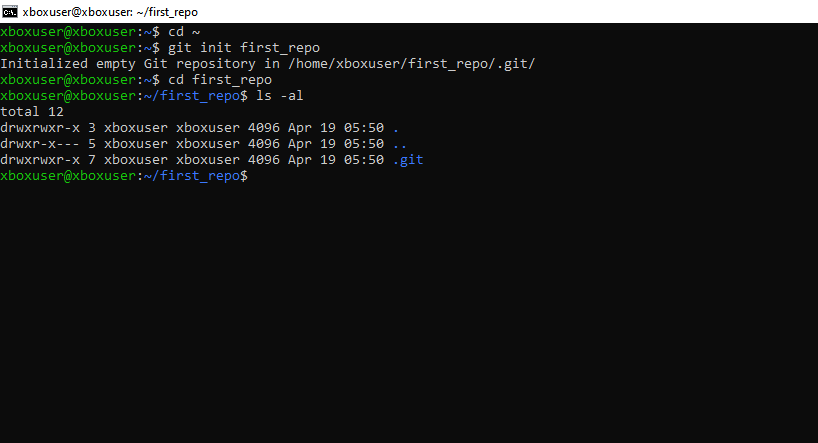818x443 pixels.
Task: Click right after the final $ prompt
Action: click(x=254, y=176)
